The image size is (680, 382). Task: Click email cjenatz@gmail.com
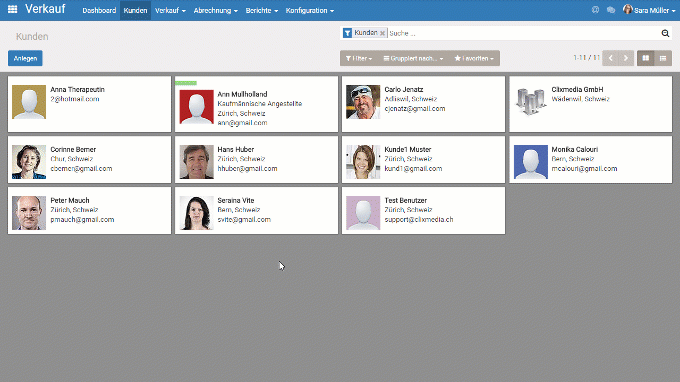pyautogui.click(x=415, y=108)
